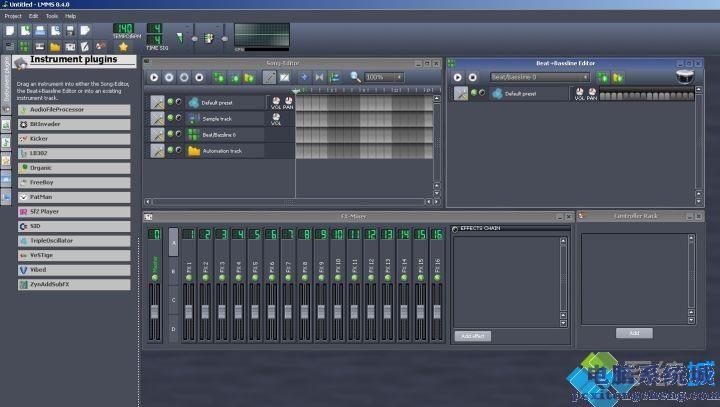This screenshot has width=720, height=407.
Task: Open the Help menu
Action: (x=70, y=16)
